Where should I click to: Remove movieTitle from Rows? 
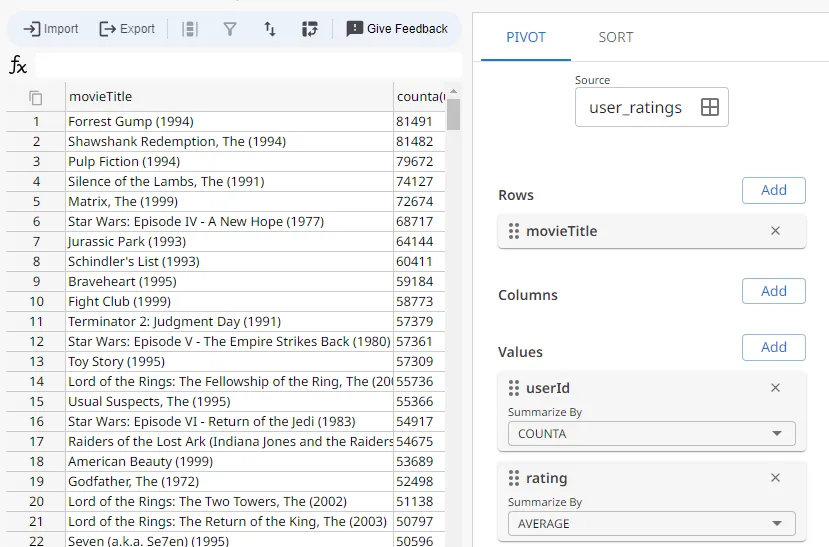(775, 231)
